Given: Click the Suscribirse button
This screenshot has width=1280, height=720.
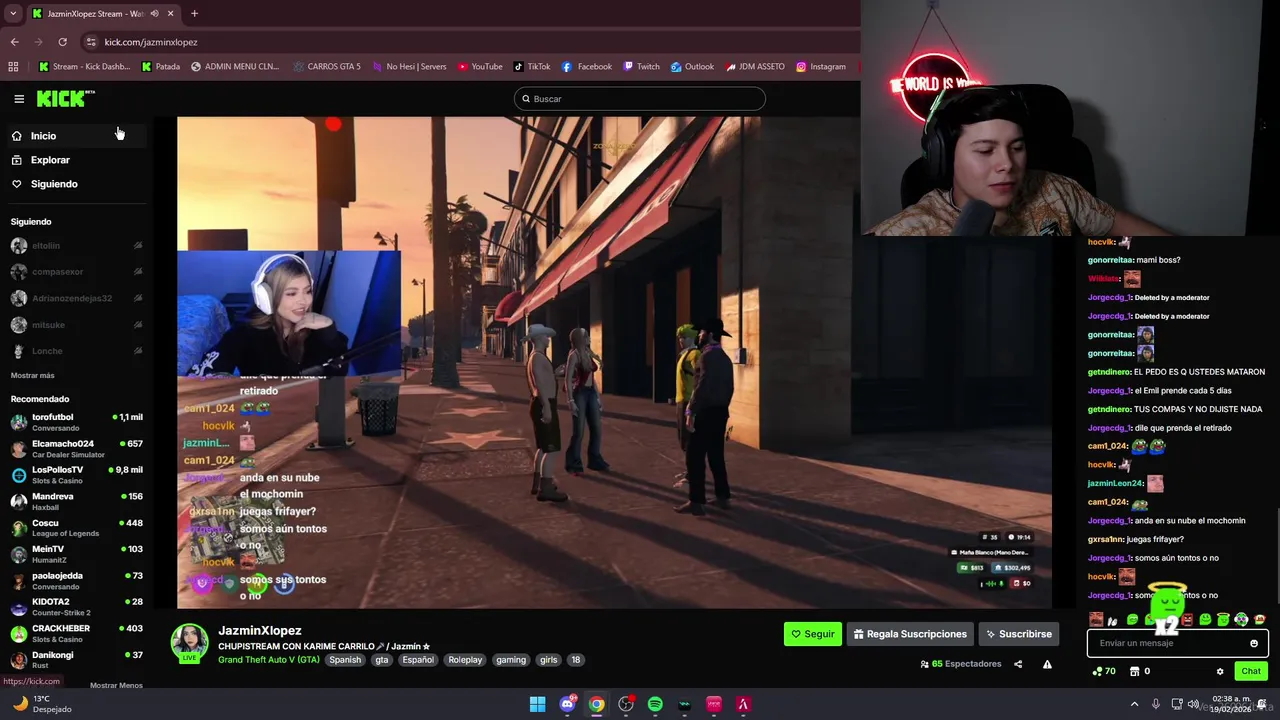Looking at the screenshot, I should pos(1018,634).
